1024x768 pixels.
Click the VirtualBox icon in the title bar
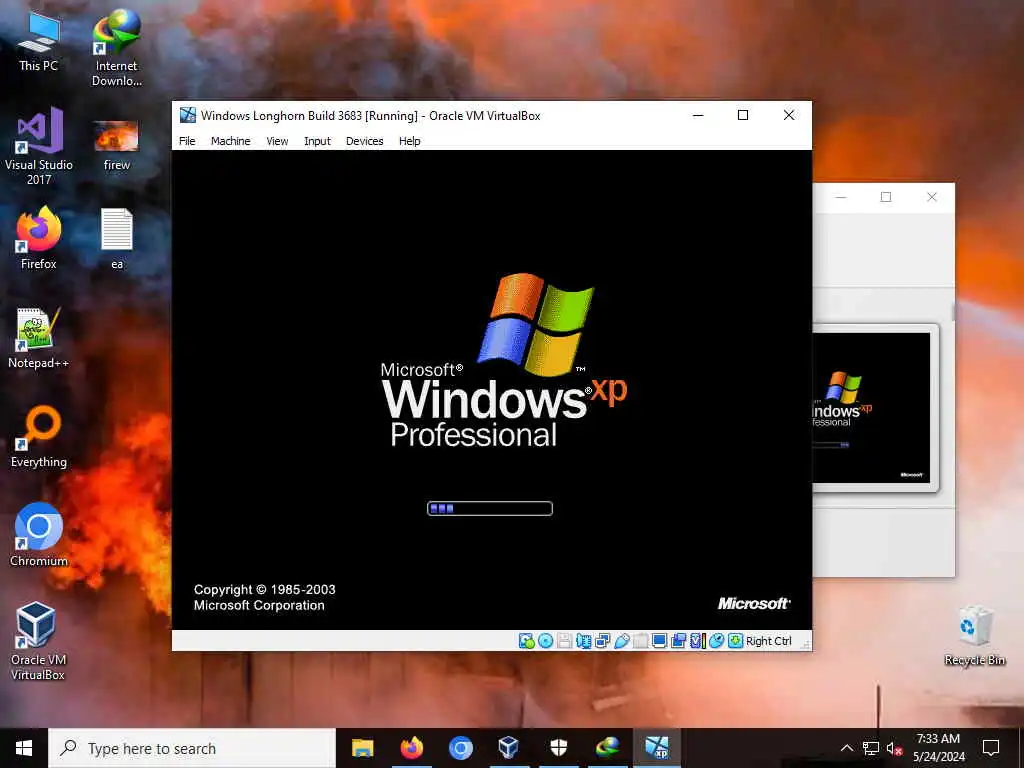coord(188,115)
